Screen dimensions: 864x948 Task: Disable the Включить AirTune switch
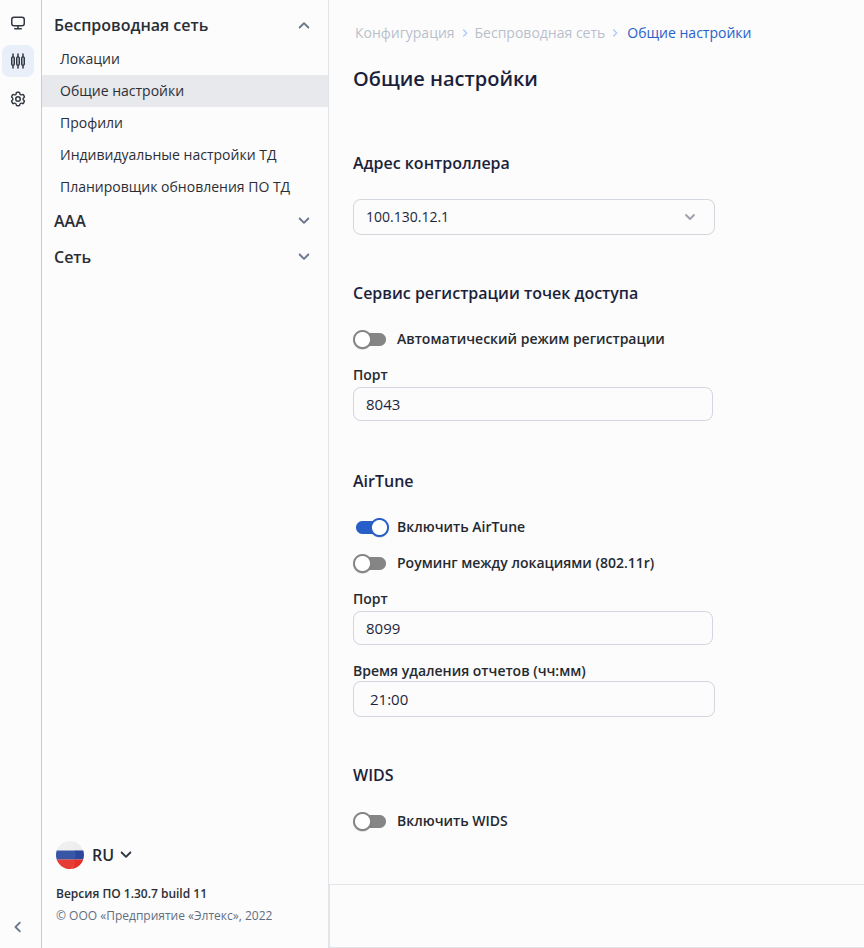click(x=372, y=527)
